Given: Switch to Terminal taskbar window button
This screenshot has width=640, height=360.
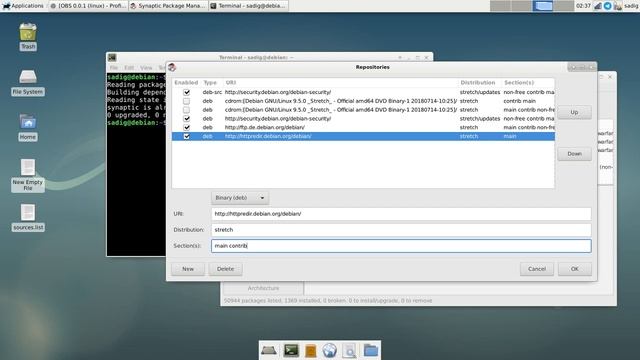Looking at the screenshot, I should pyautogui.click(x=248, y=6).
